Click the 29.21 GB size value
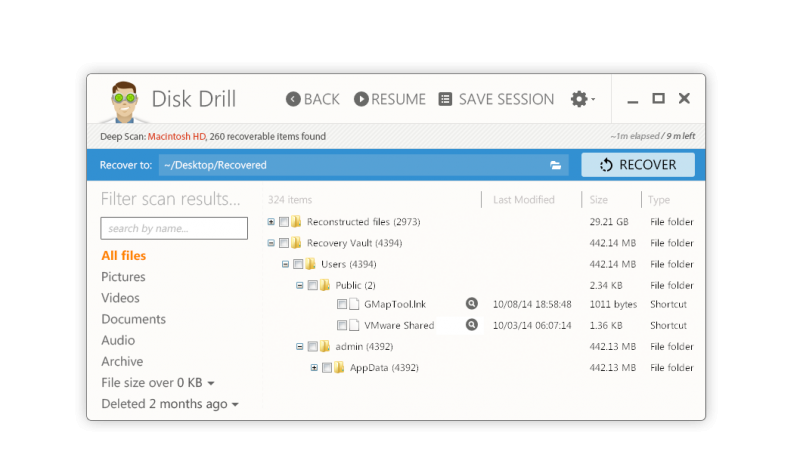Viewport: 800px width, 467px height. [x=609, y=222]
